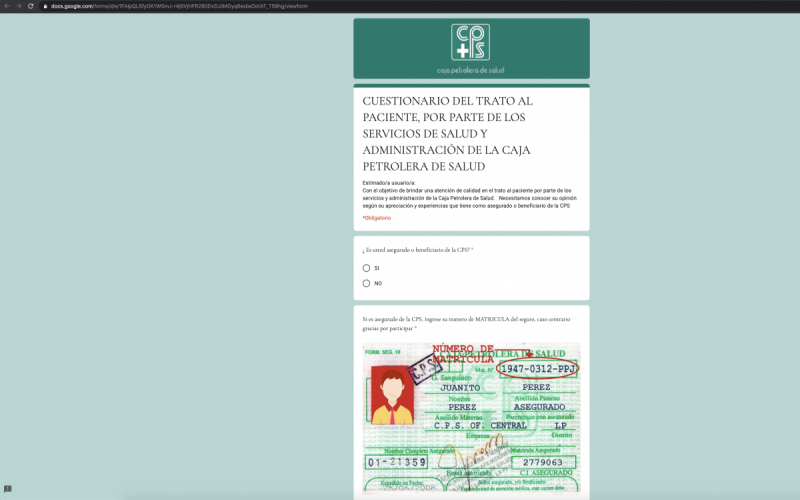This screenshot has height=500, width=800.
Task: Go back with the browser back arrow
Action: 7,6
